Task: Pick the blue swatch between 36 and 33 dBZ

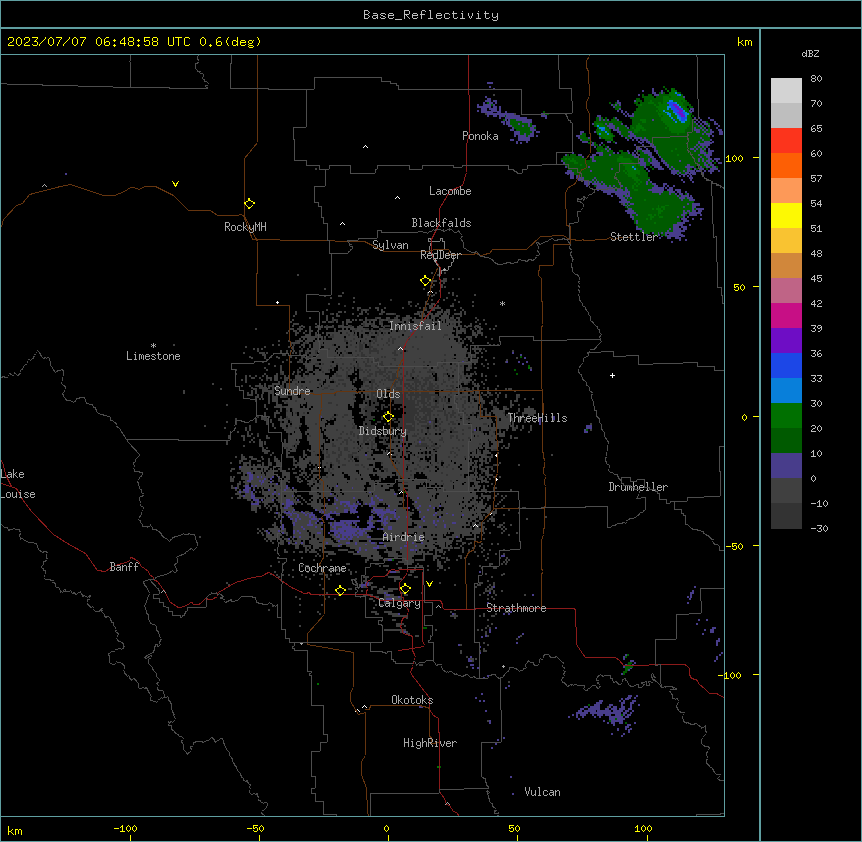Action: [786, 365]
